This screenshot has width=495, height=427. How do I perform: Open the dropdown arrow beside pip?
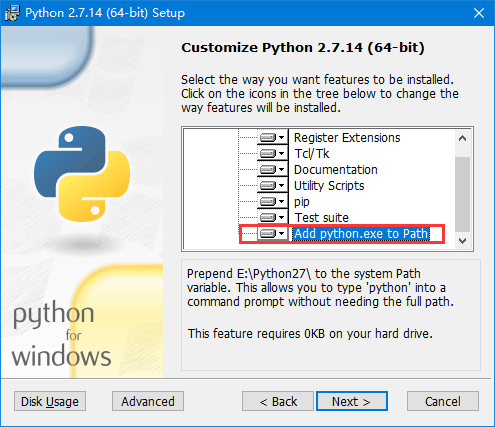click(282, 201)
